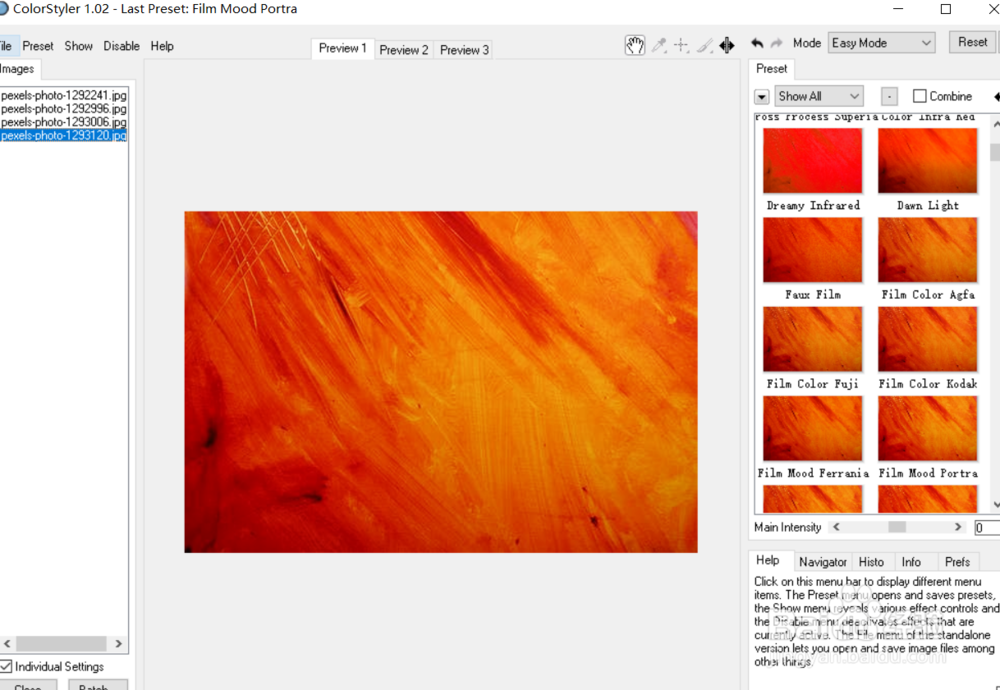Click Main Intensity slider thumb
The height and width of the screenshot is (690, 1000).
pos(897,527)
